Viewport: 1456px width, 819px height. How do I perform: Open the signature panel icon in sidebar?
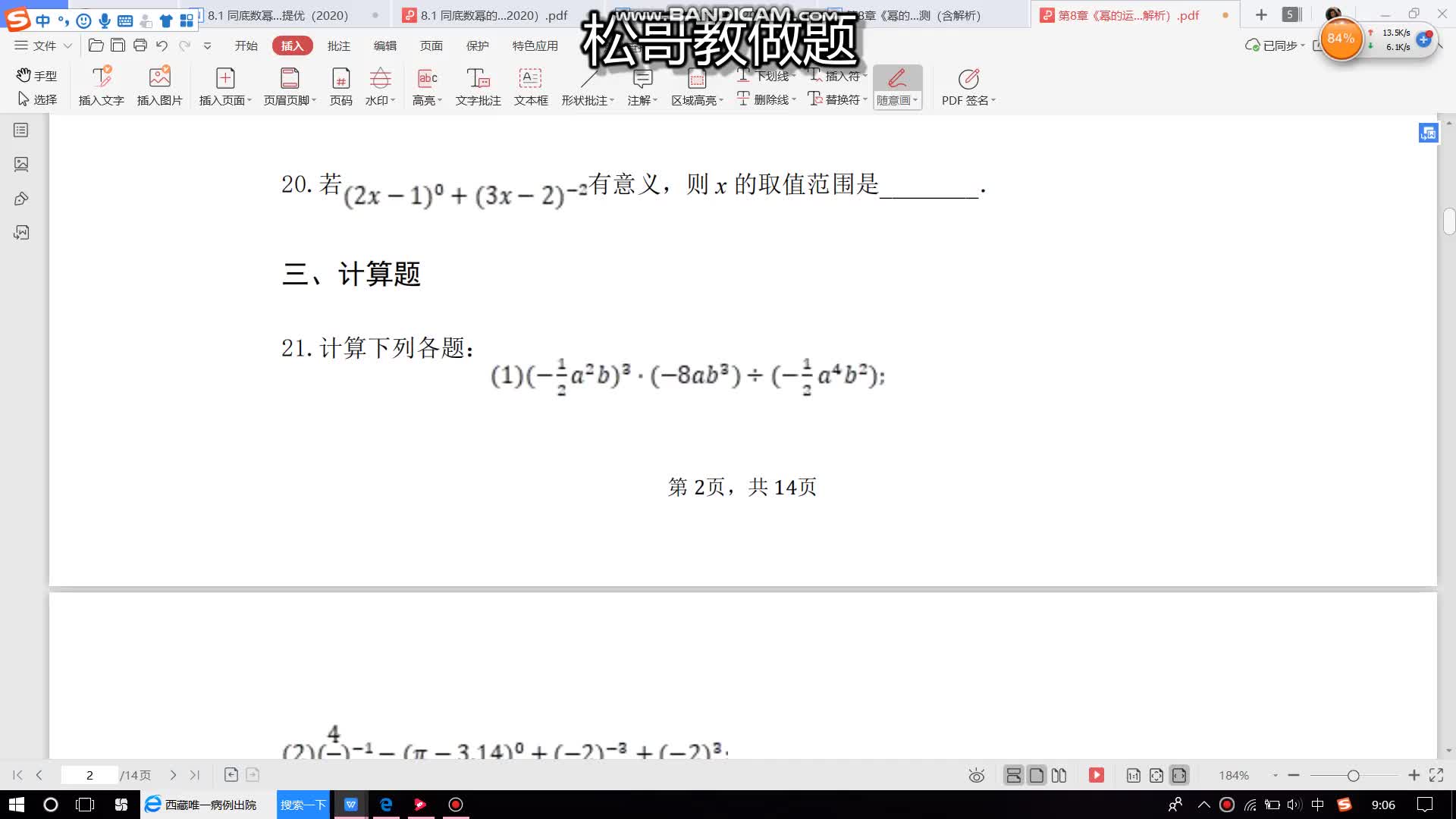(x=21, y=232)
